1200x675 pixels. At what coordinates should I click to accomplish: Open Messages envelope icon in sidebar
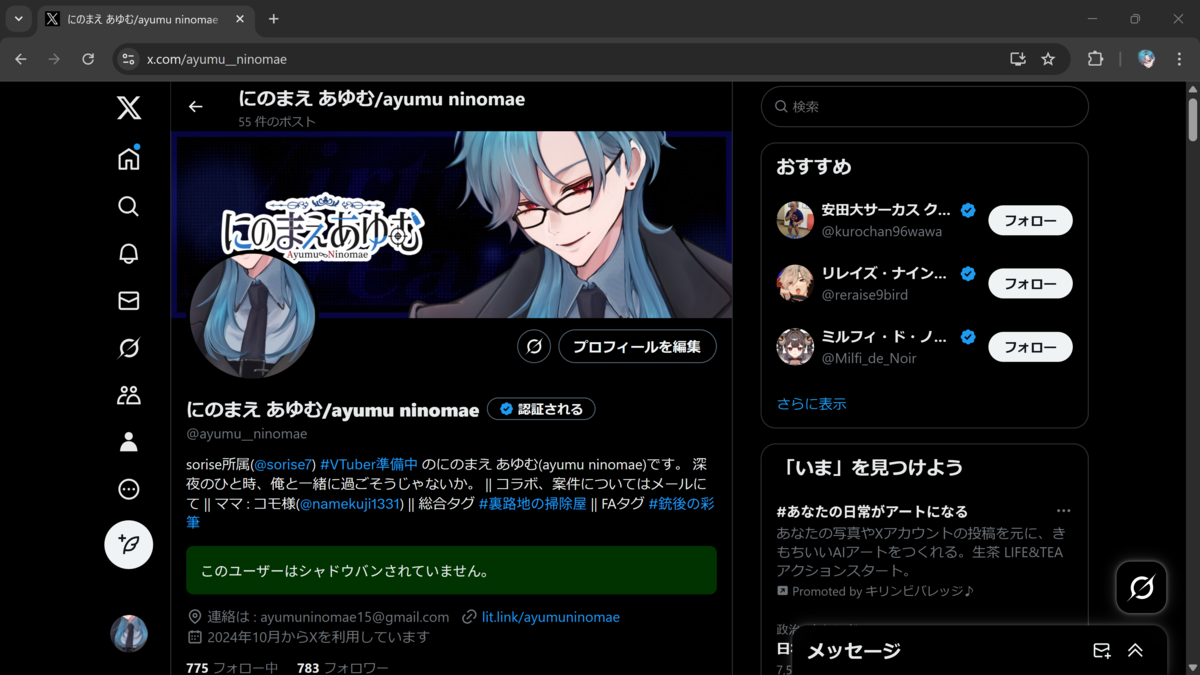(x=129, y=300)
